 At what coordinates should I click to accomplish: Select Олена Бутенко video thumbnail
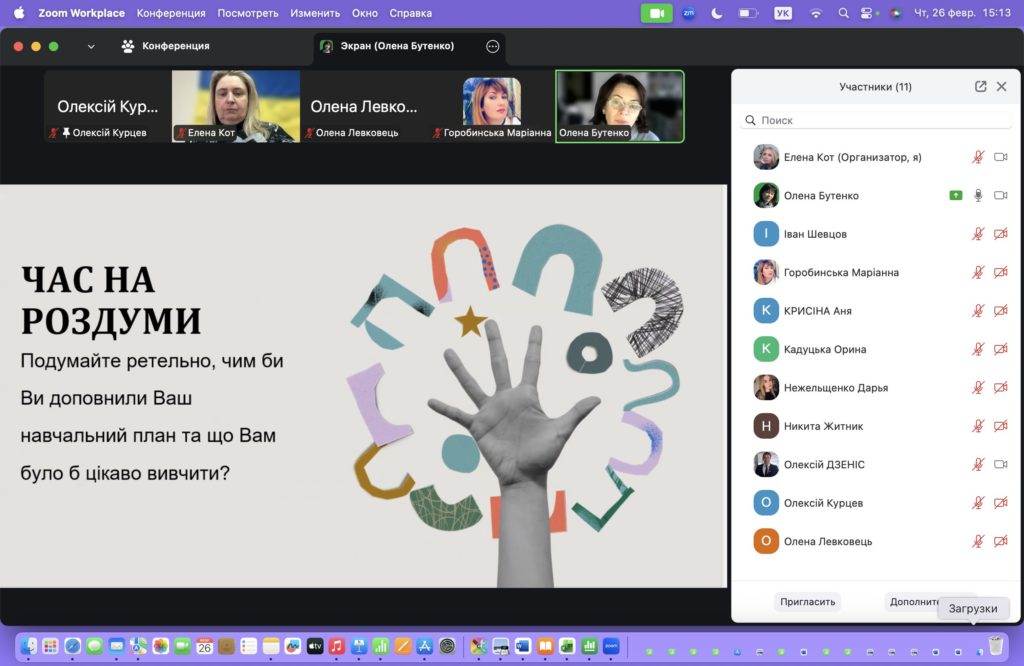click(620, 105)
